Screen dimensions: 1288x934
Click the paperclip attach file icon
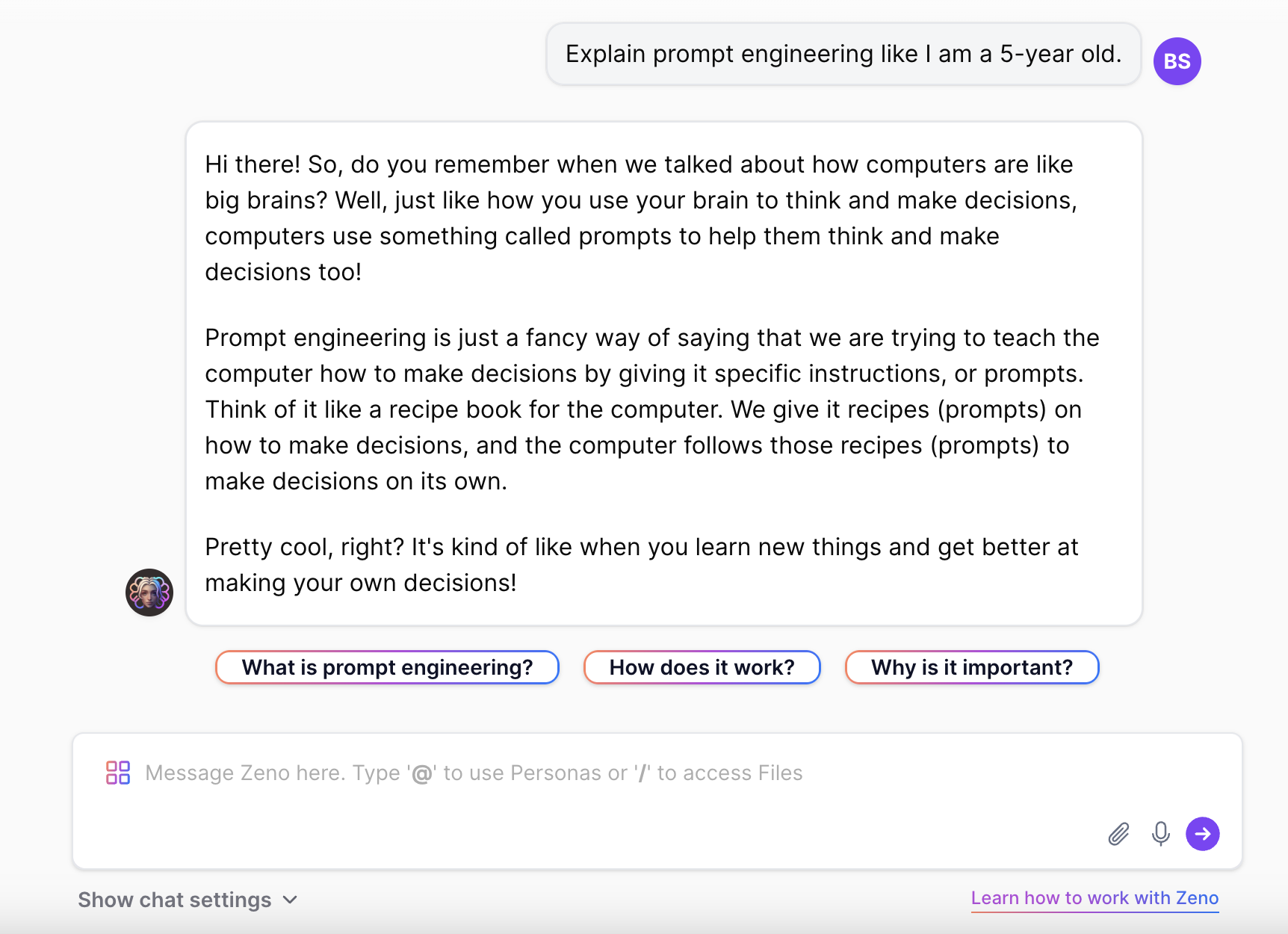tap(1118, 833)
